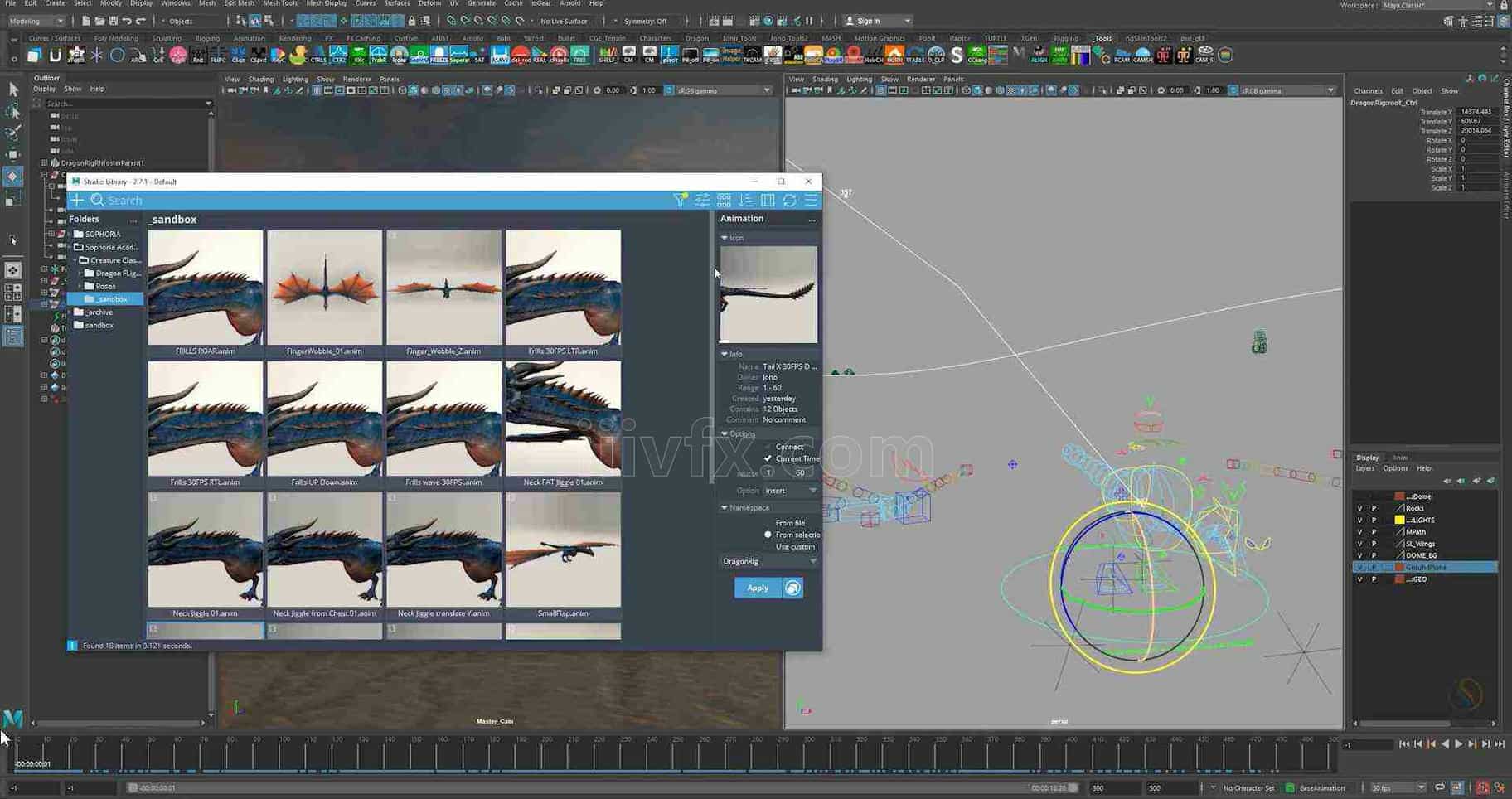Viewport: 1512px width, 799px height.
Task: Click the save scene icon in status line
Action: tap(112, 21)
